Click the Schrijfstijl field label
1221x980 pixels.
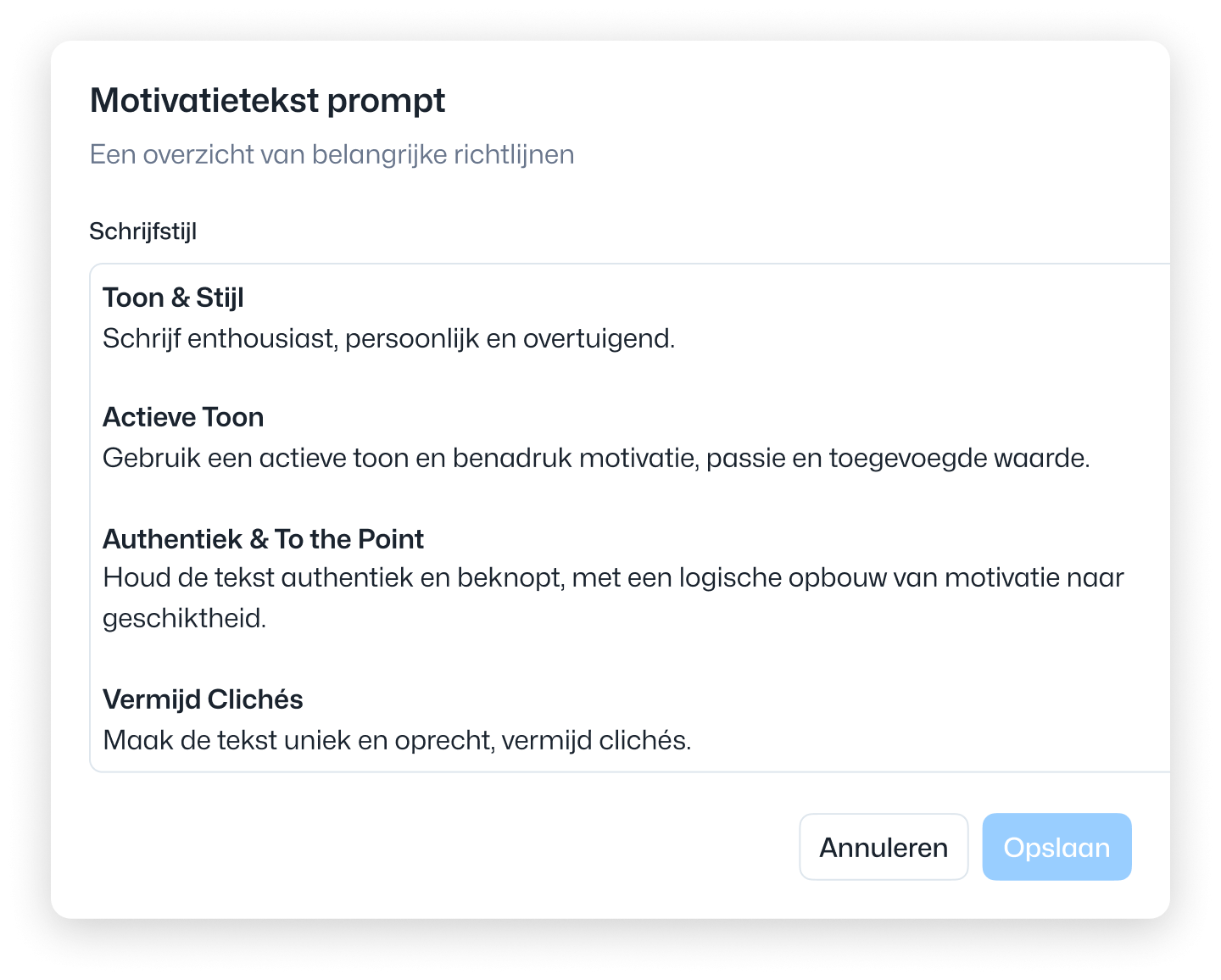point(143,231)
